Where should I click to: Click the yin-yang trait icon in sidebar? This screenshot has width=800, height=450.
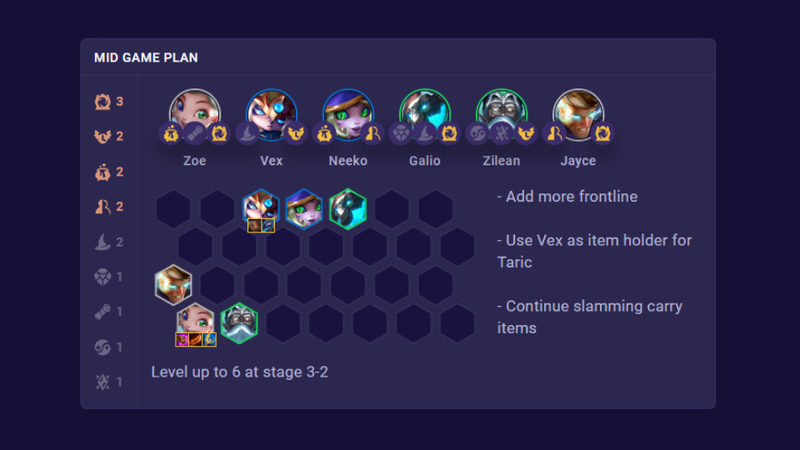coord(103,347)
